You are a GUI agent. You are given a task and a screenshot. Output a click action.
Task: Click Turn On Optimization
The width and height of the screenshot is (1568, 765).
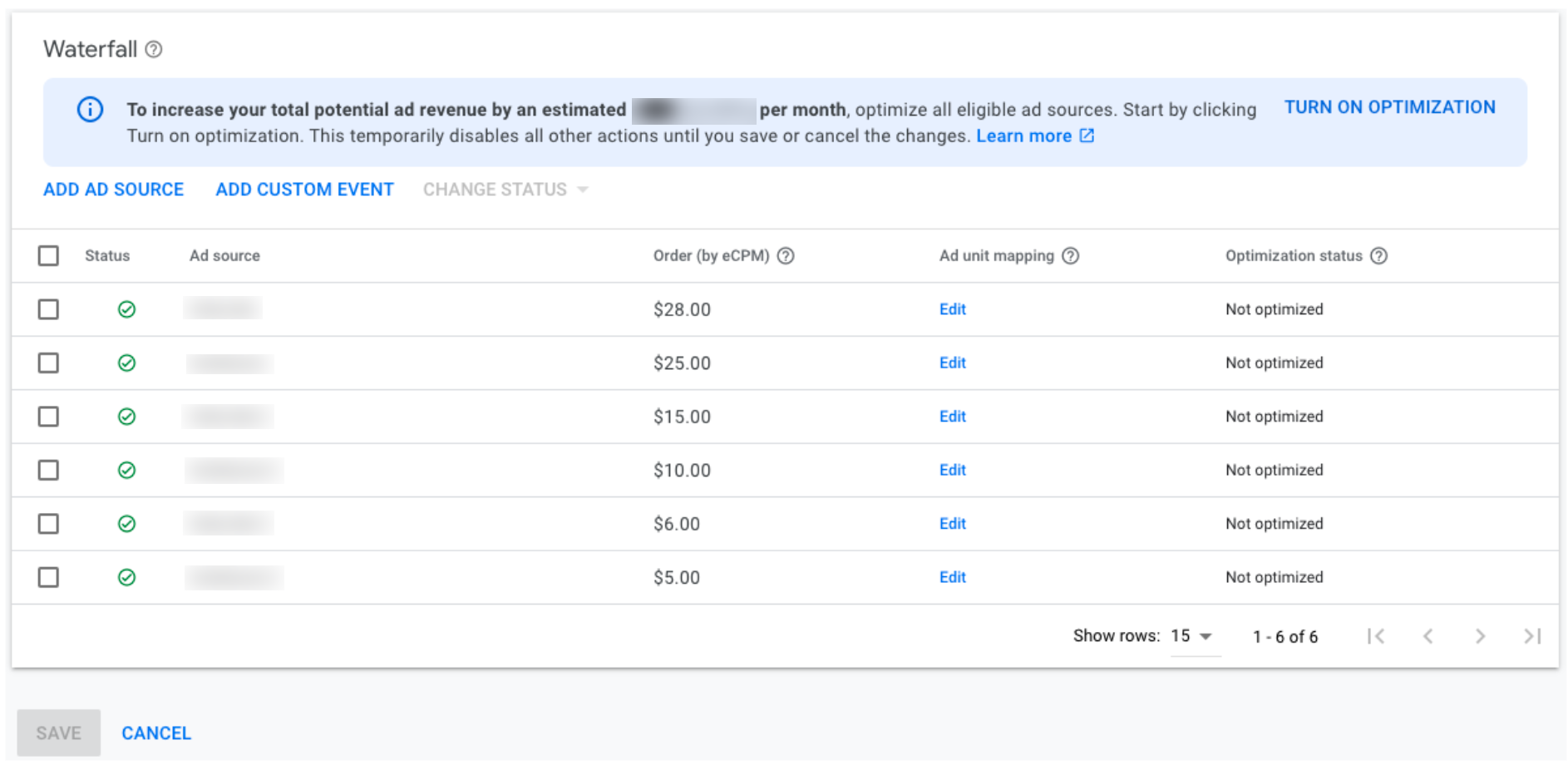[1389, 108]
